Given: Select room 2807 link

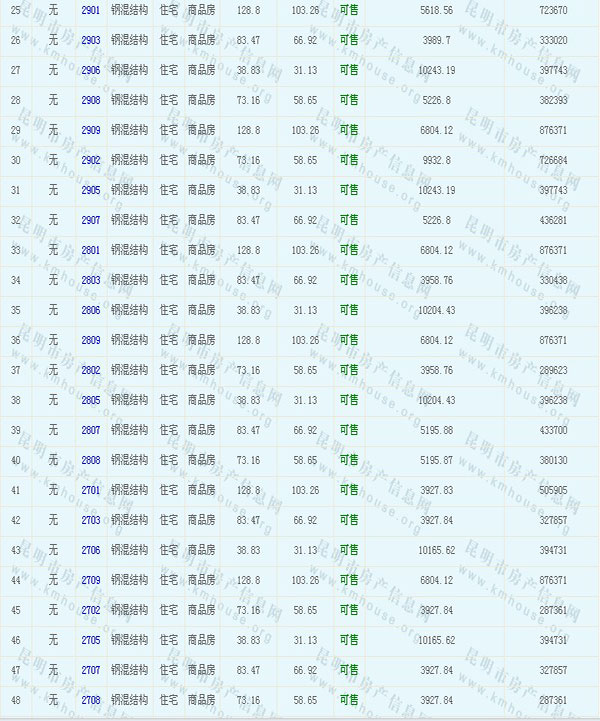Looking at the screenshot, I should click(91, 430).
